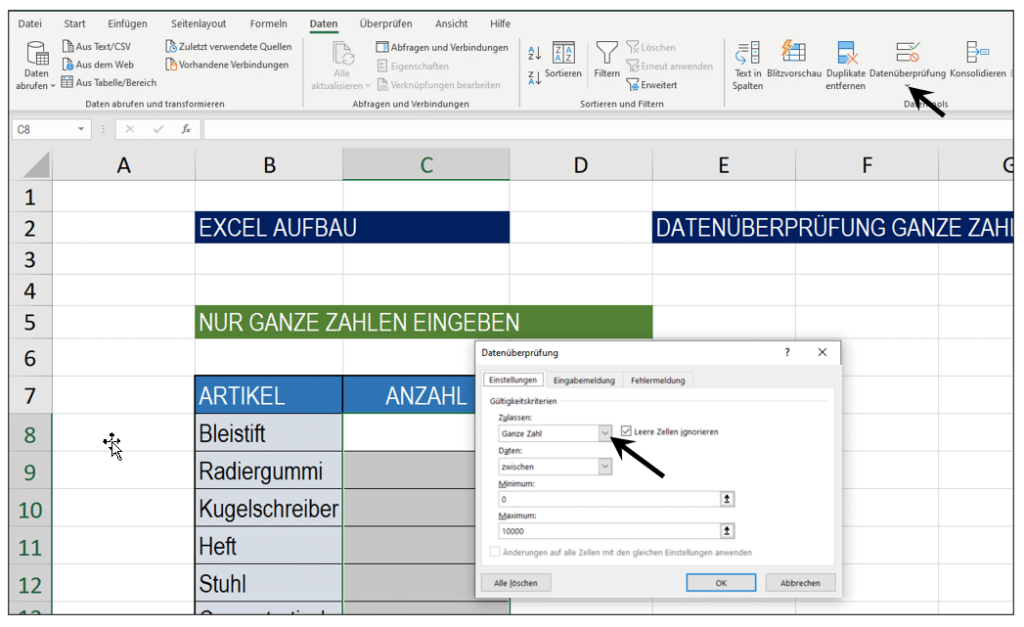1024x627 pixels.
Task: Tick Änderungen auf alle Zellen anwenden checkbox
Action: click(x=495, y=552)
